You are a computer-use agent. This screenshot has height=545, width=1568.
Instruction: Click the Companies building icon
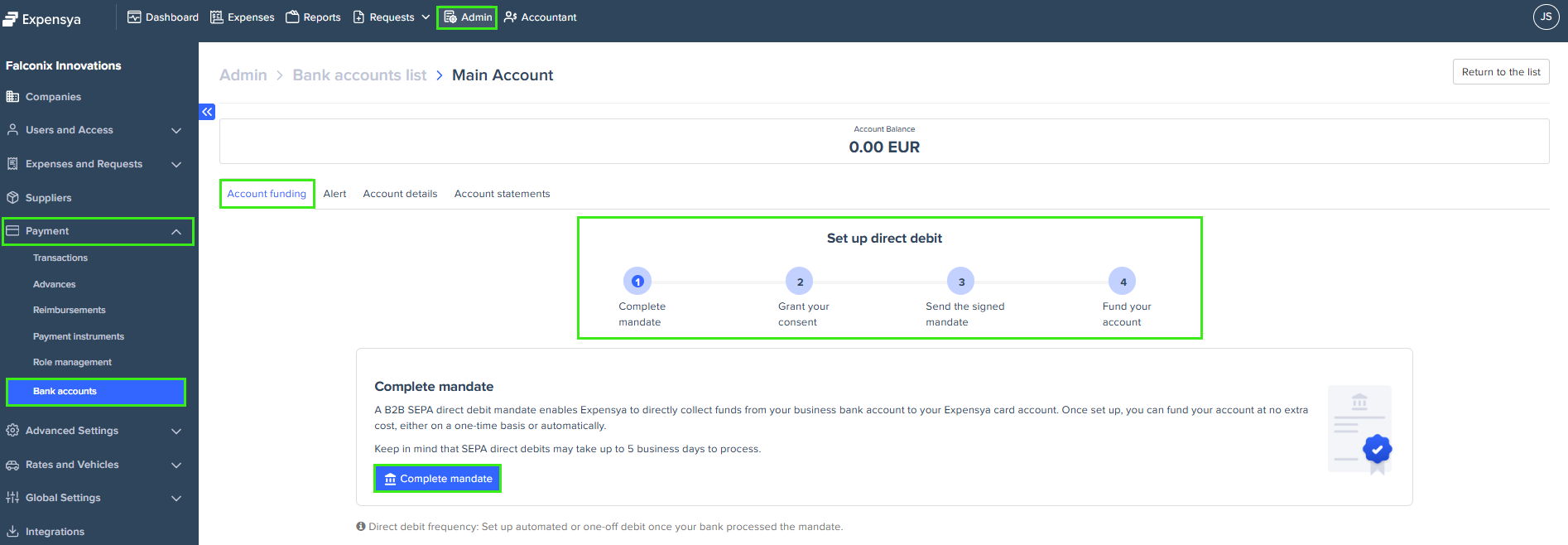click(x=12, y=96)
